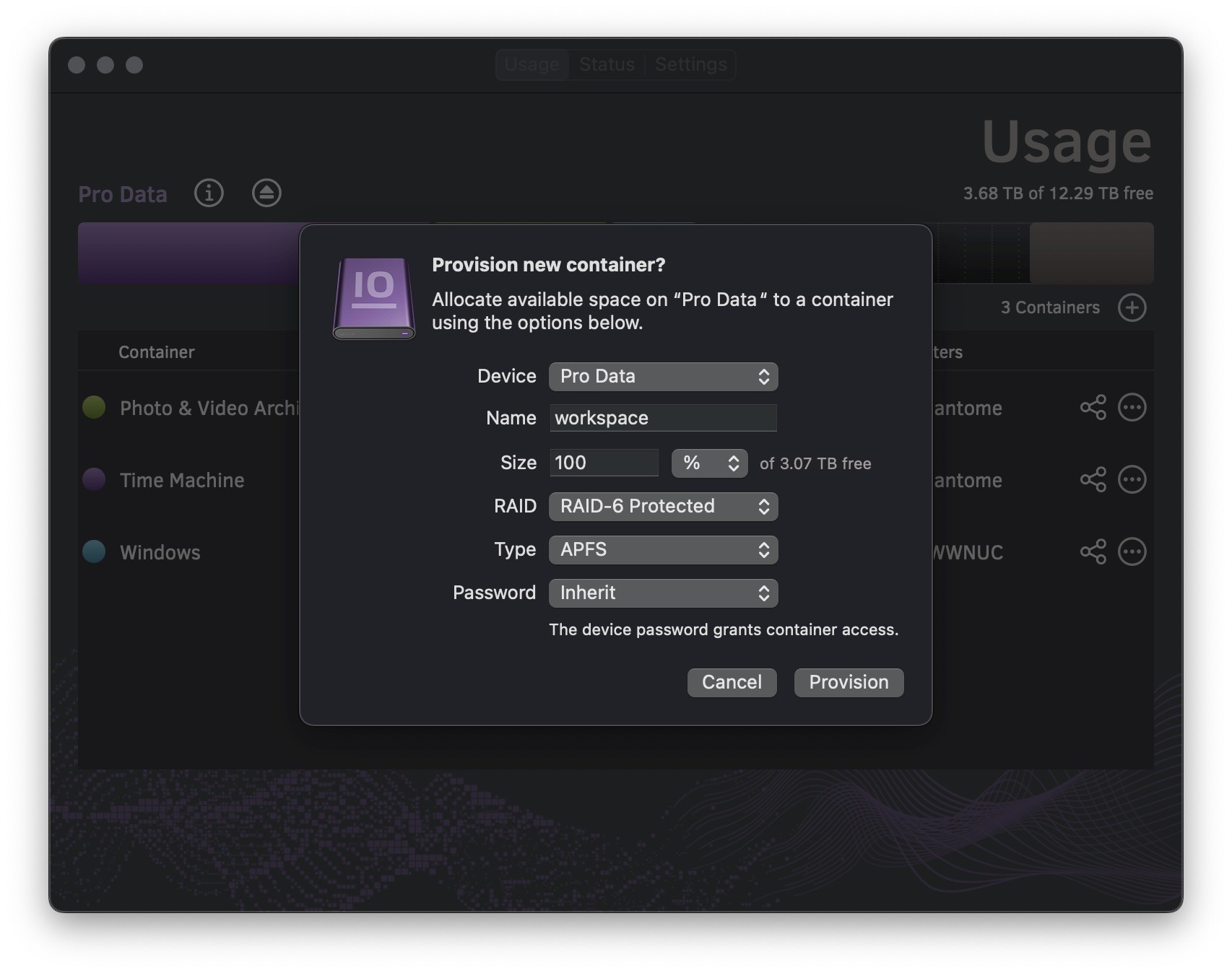This screenshot has width=1232, height=973.
Task: Share the Time Machine container
Action: [1093, 480]
